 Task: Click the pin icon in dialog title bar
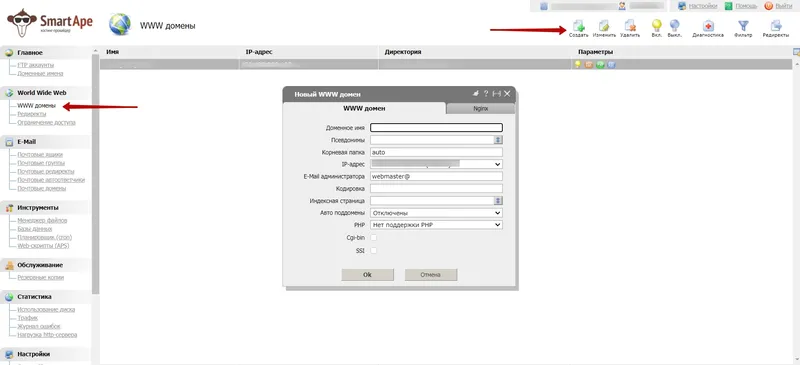476,94
